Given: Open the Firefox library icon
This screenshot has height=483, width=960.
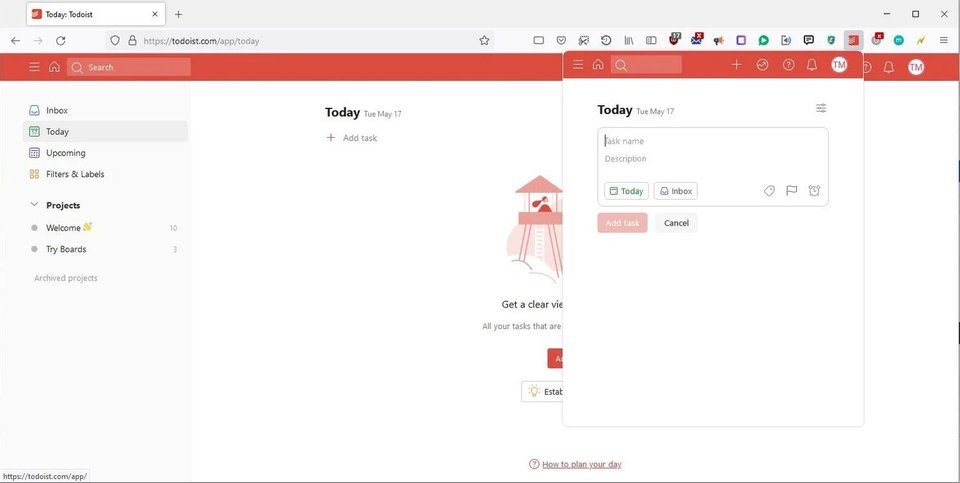Looking at the screenshot, I should tap(629, 40).
